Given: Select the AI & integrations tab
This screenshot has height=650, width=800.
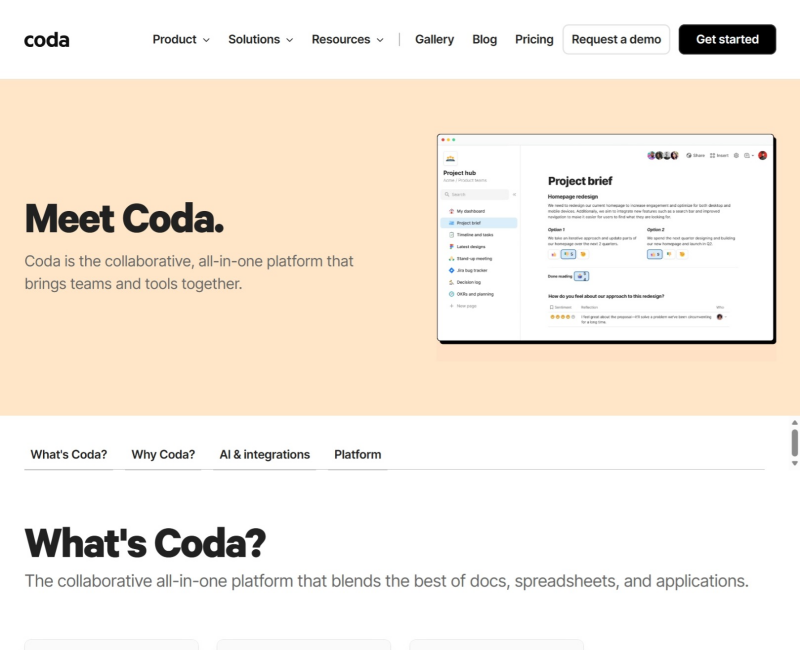Looking at the screenshot, I should pos(265,455).
